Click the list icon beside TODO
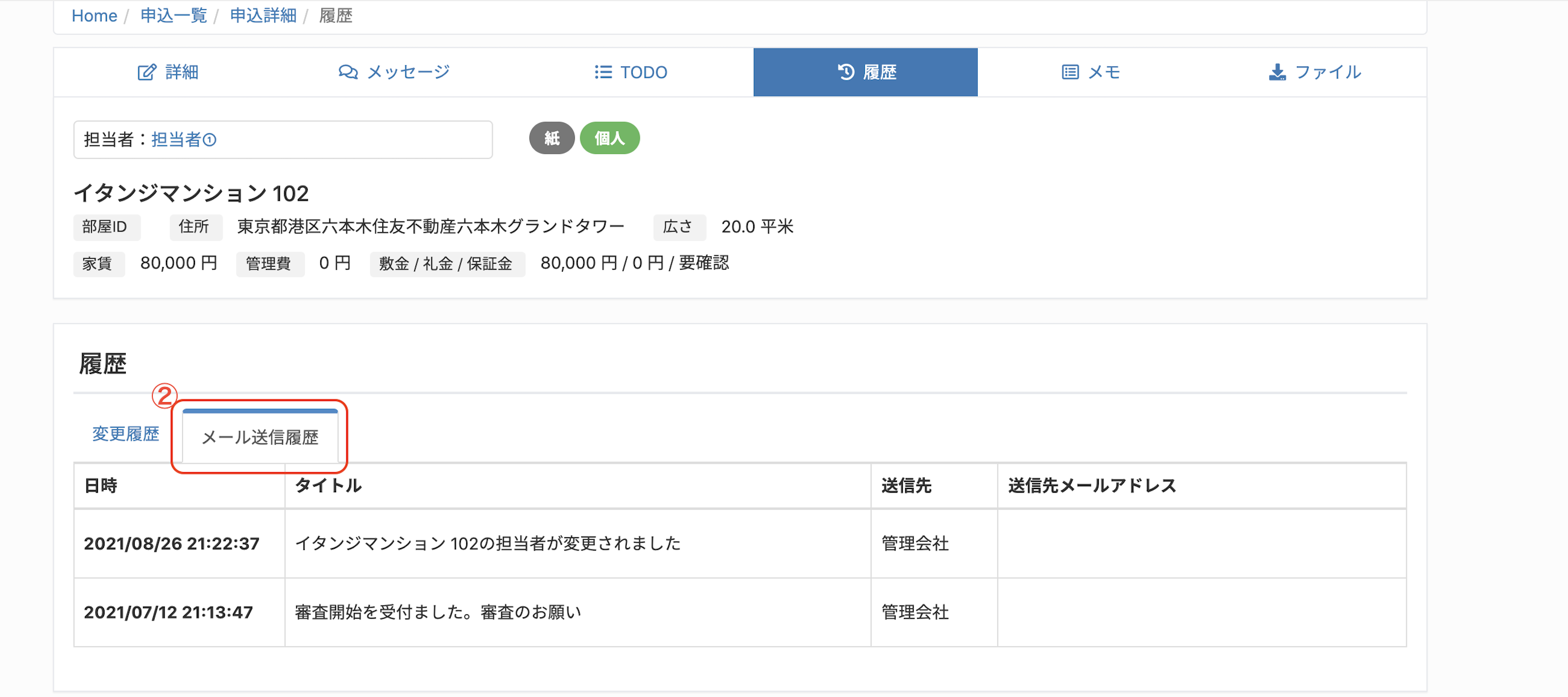 coord(603,73)
